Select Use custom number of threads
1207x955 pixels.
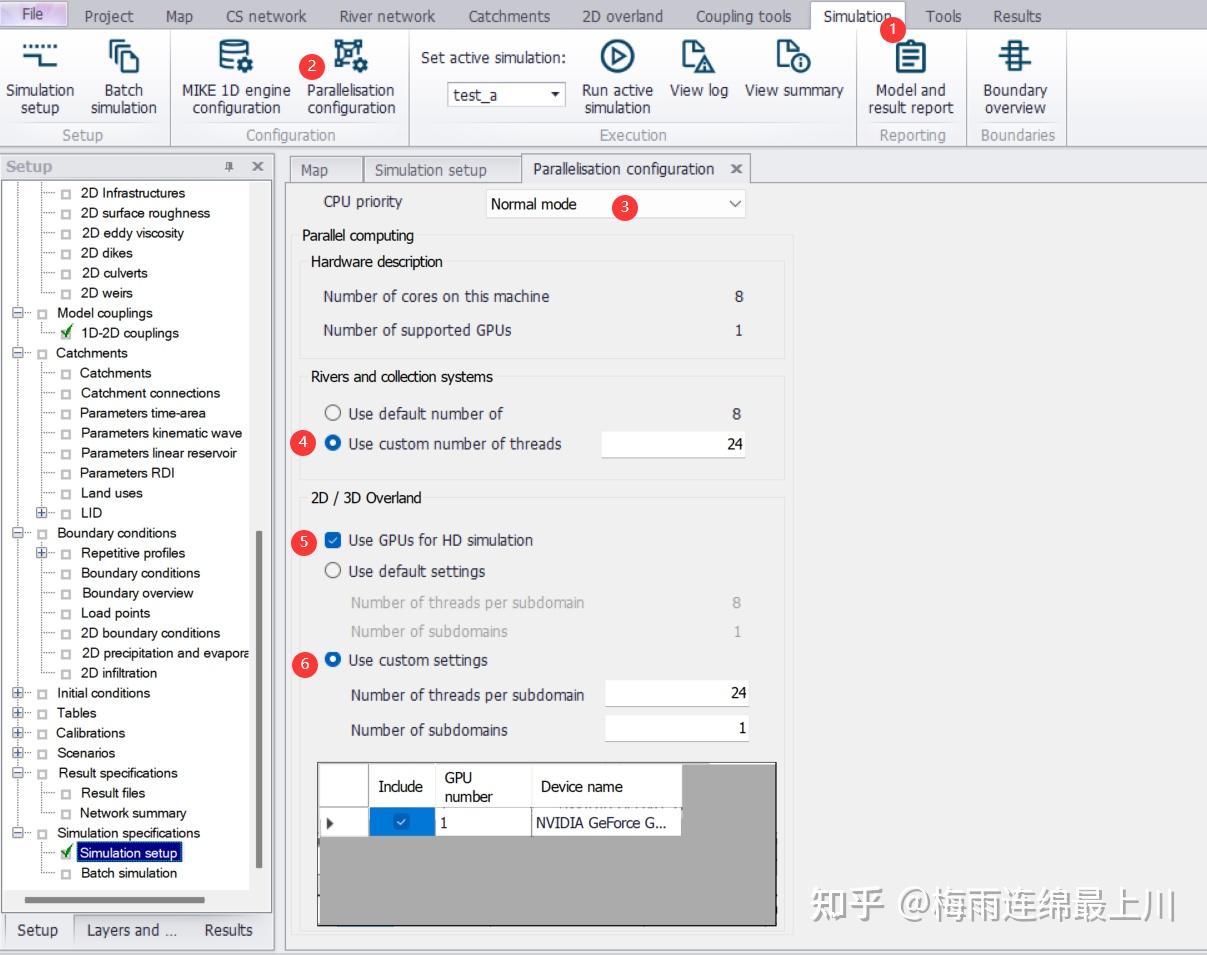click(333, 444)
